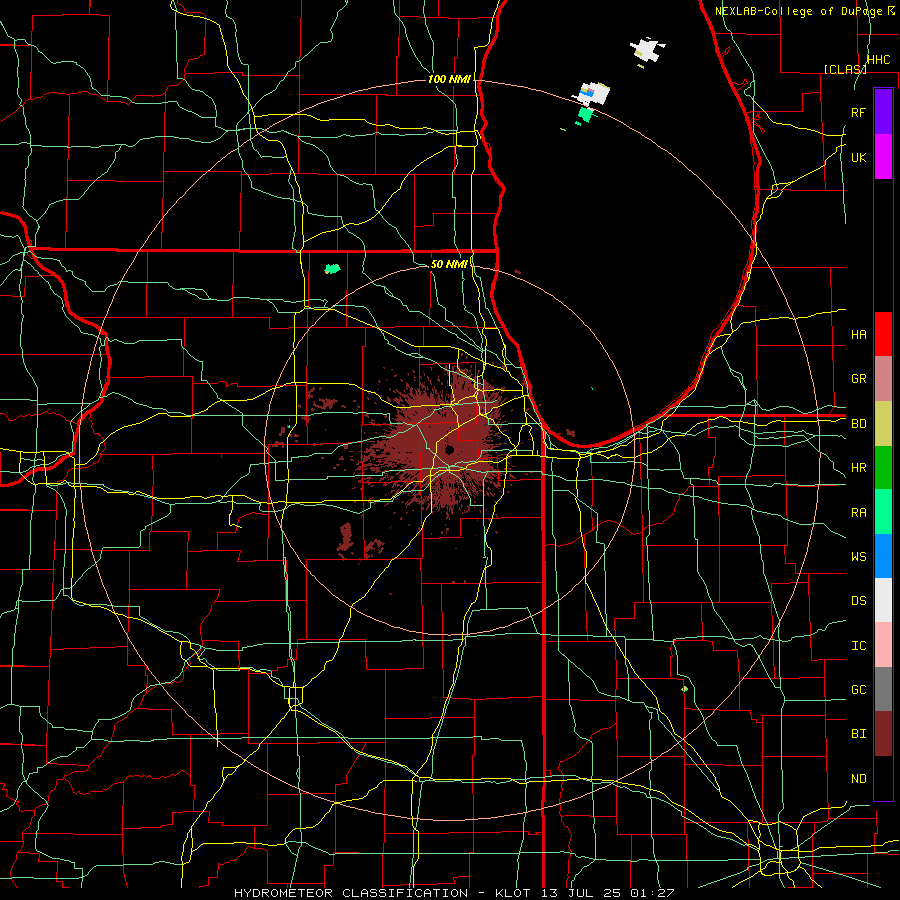
Task: Click the GC legend label
Action: 858,689
